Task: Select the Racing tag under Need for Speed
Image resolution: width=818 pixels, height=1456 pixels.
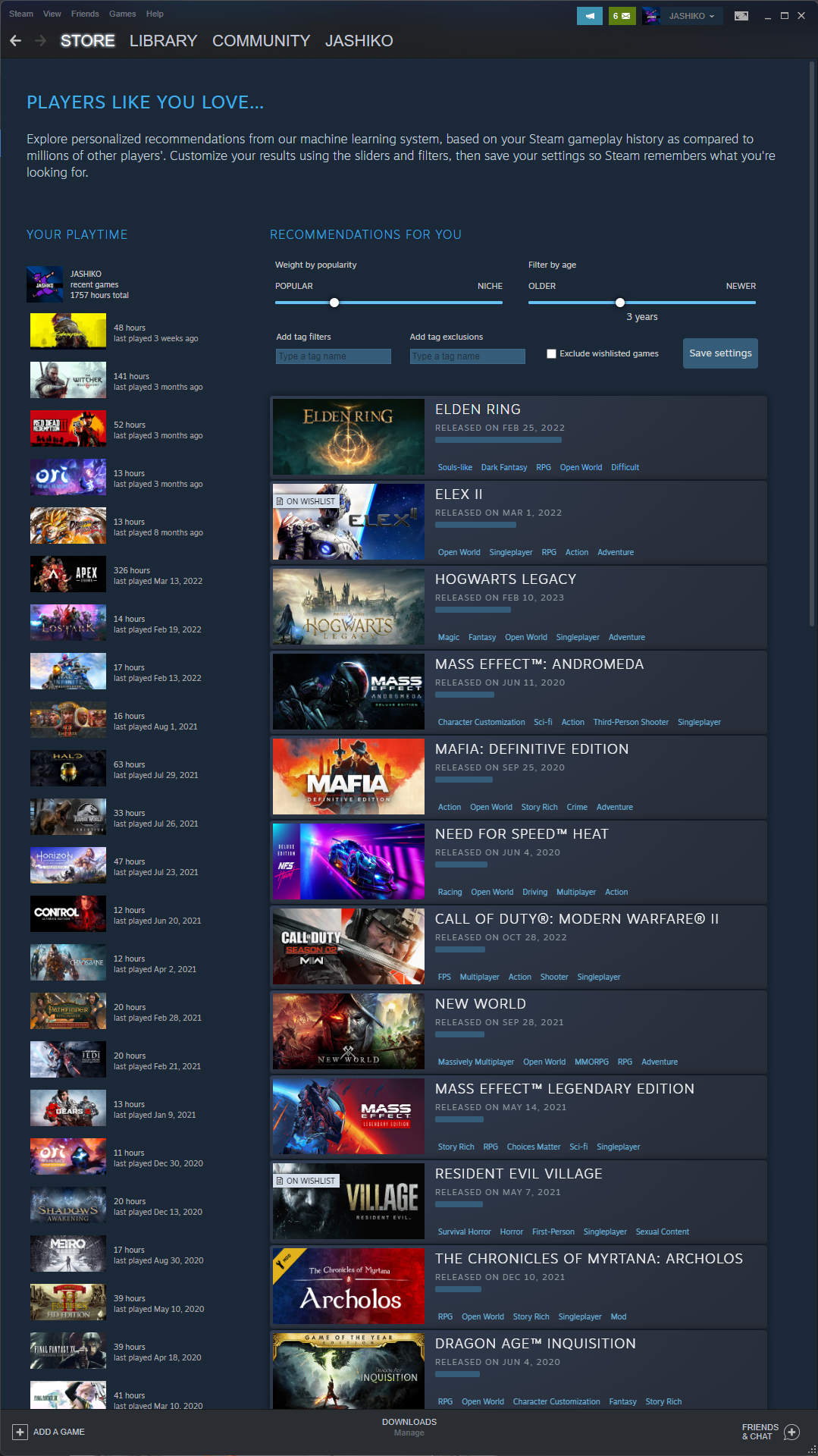Action: (x=450, y=892)
